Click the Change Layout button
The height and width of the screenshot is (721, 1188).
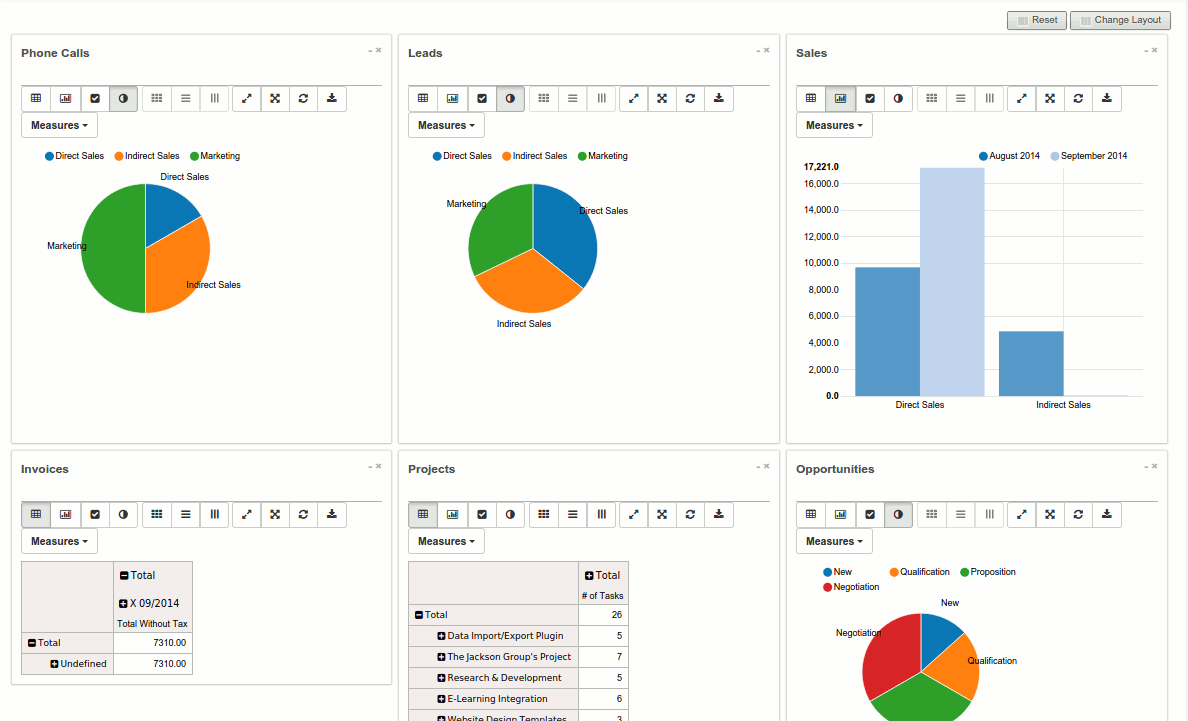coord(1120,20)
